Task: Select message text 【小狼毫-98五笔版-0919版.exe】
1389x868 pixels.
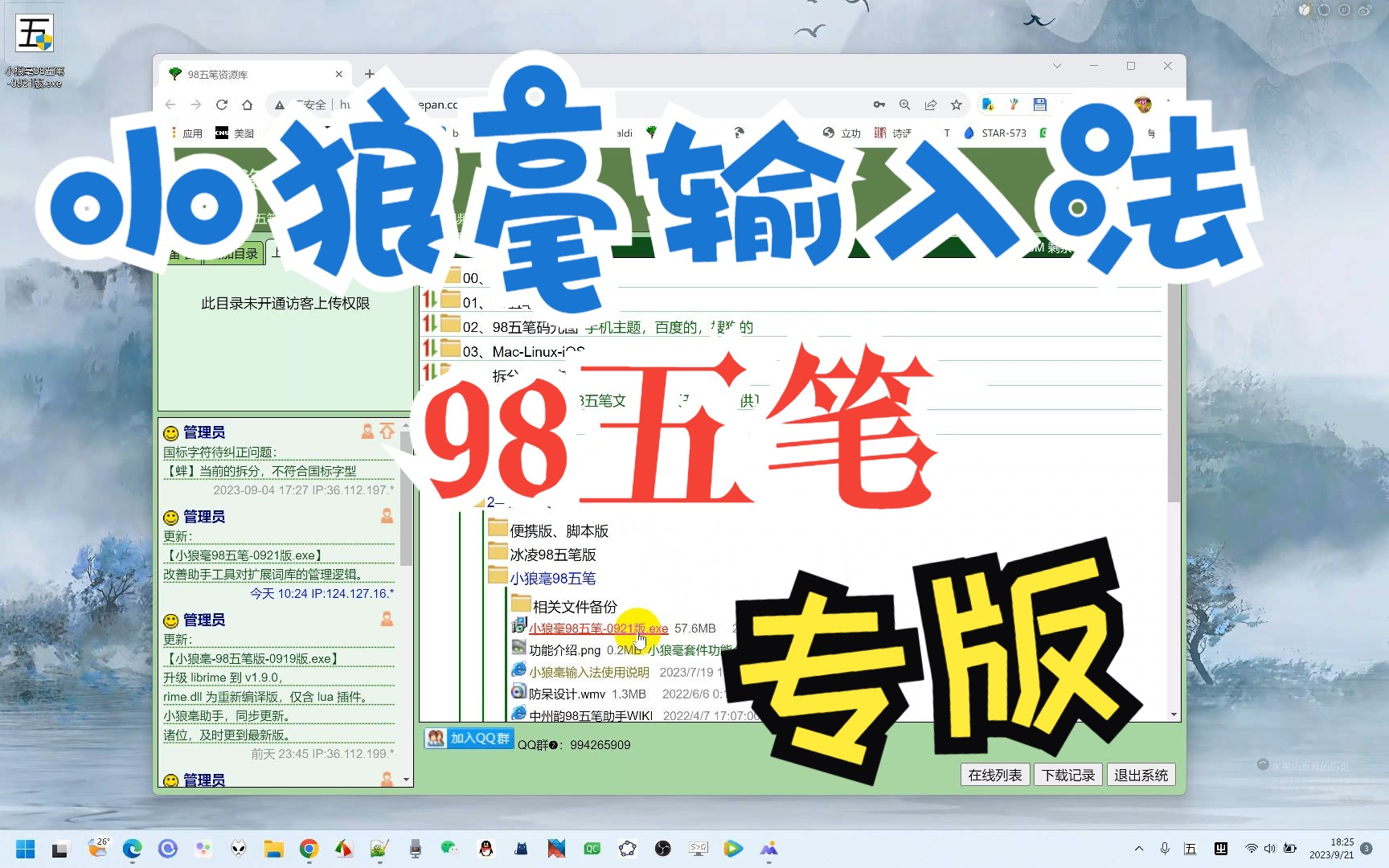Action: click(x=252, y=658)
